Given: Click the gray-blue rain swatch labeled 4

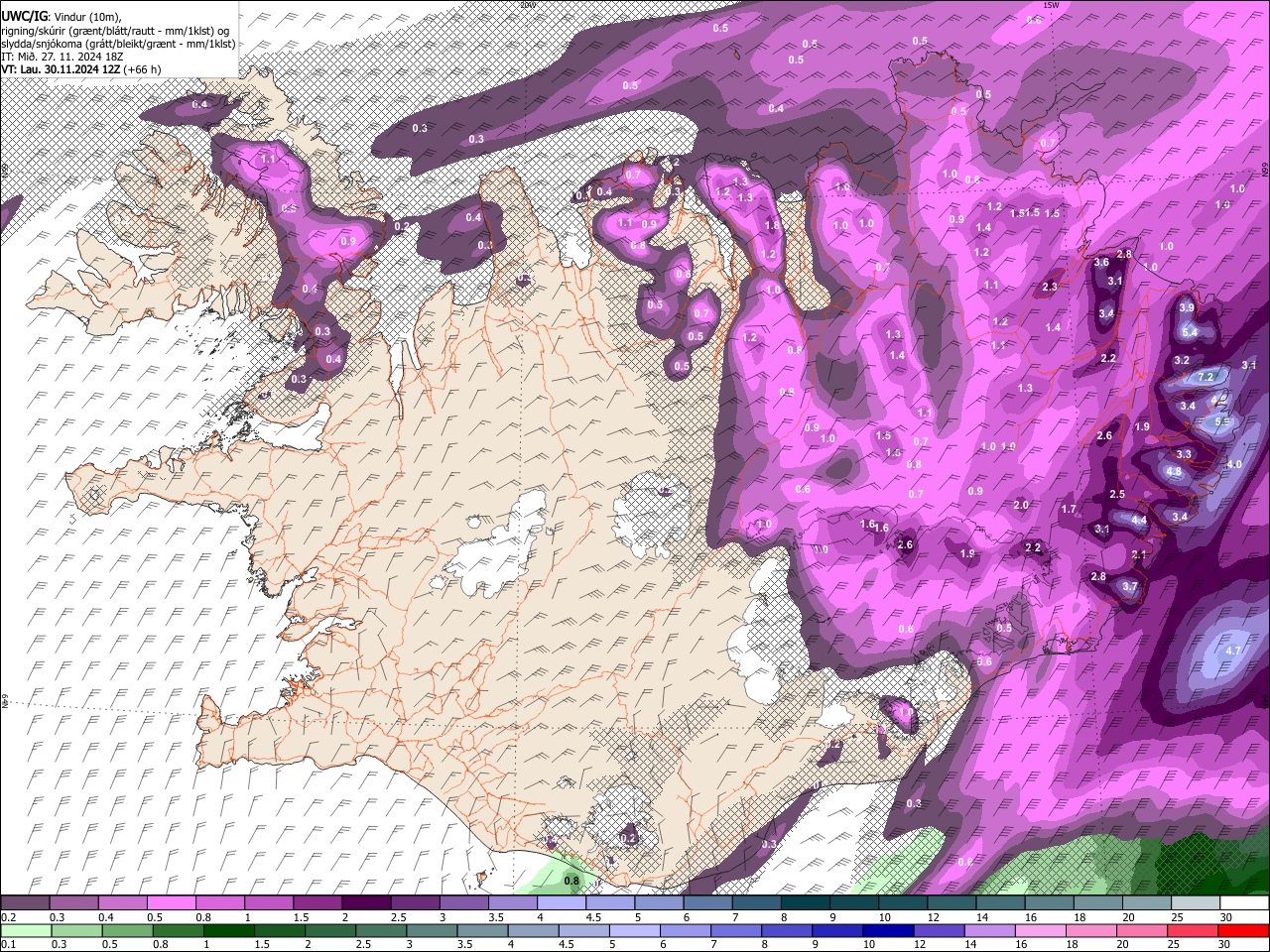Looking at the screenshot, I should (533, 930).
